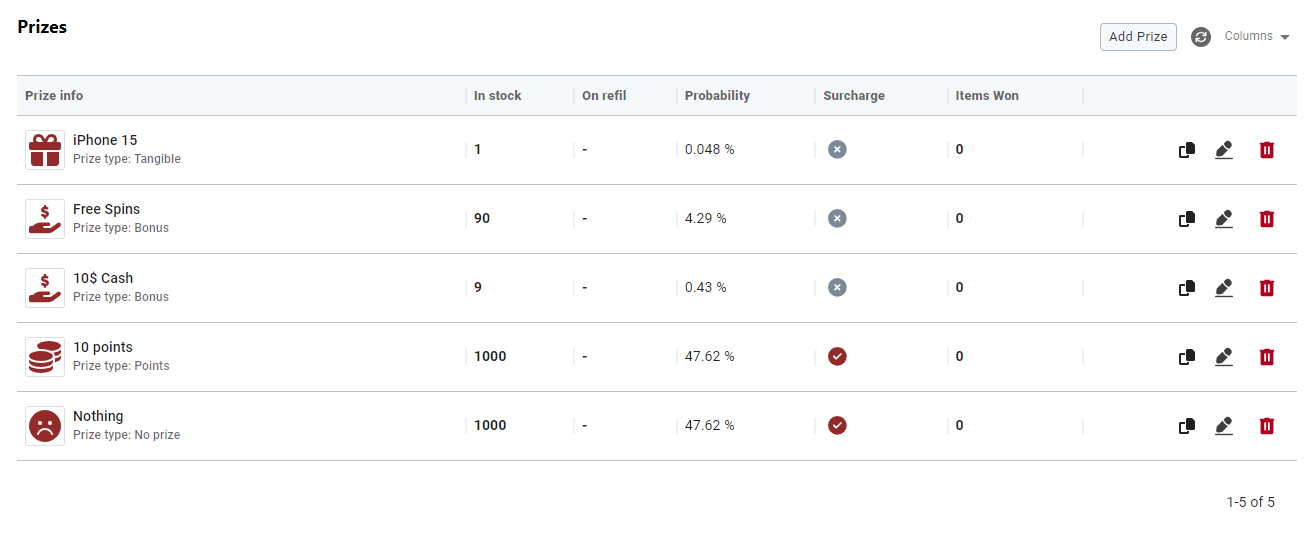Delete the 10$ Cash prize

1267,288
